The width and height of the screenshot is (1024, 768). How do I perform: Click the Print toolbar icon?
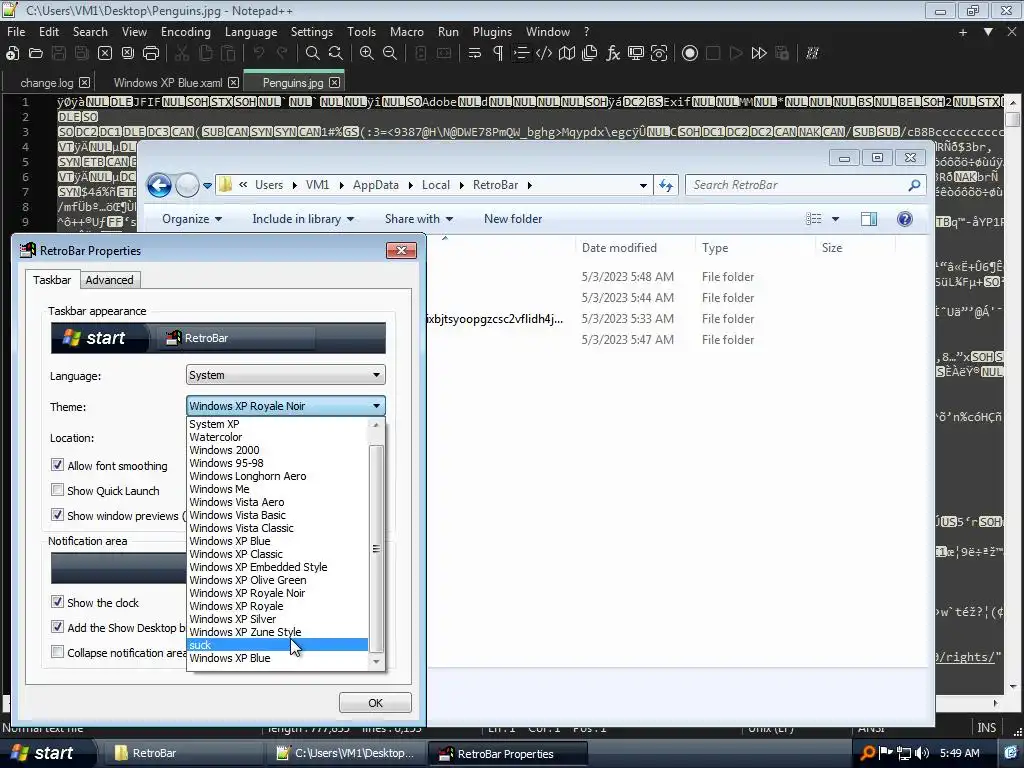(151, 54)
